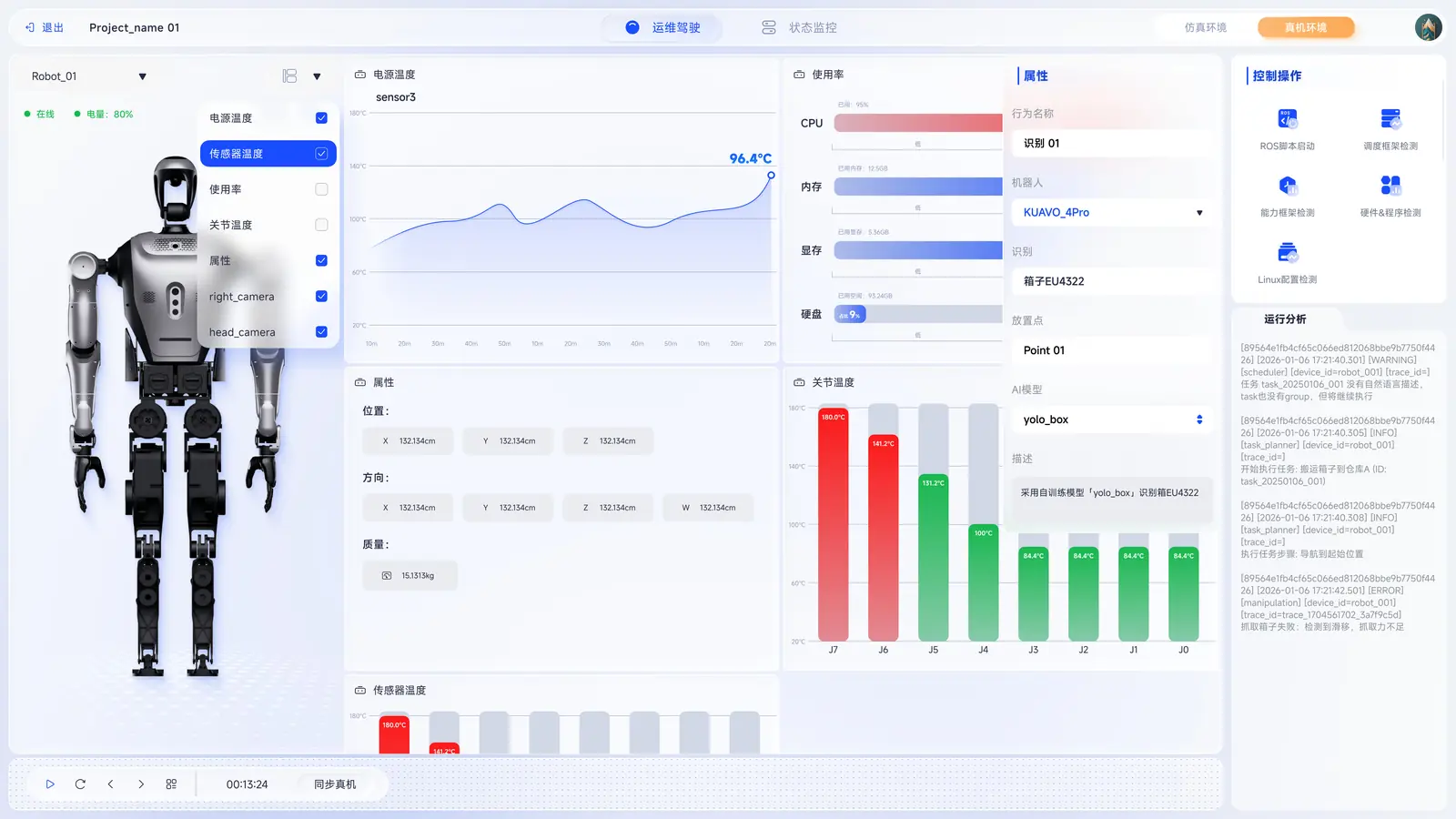1456x819 pixels.
Task: Click the CPU usage bar
Action: point(918,123)
